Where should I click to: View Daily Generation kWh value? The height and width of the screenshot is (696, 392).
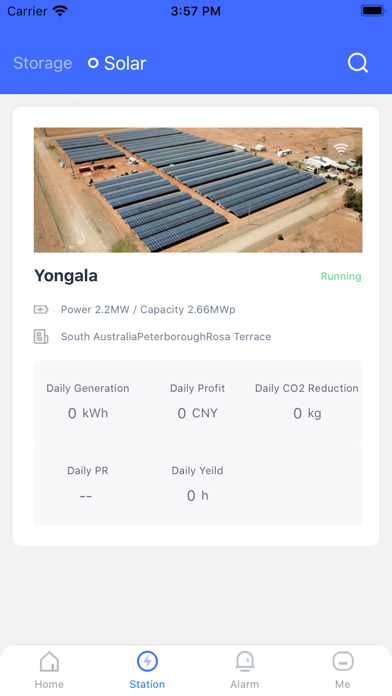coord(87,413)
